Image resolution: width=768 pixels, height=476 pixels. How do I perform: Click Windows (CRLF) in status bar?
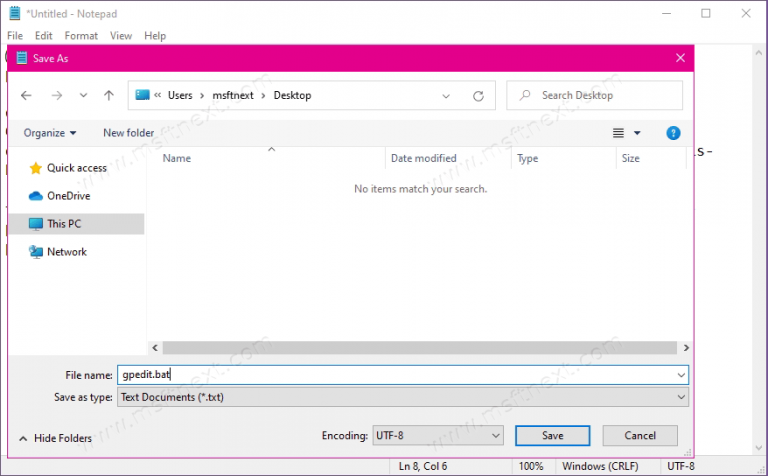click(600, 466)
